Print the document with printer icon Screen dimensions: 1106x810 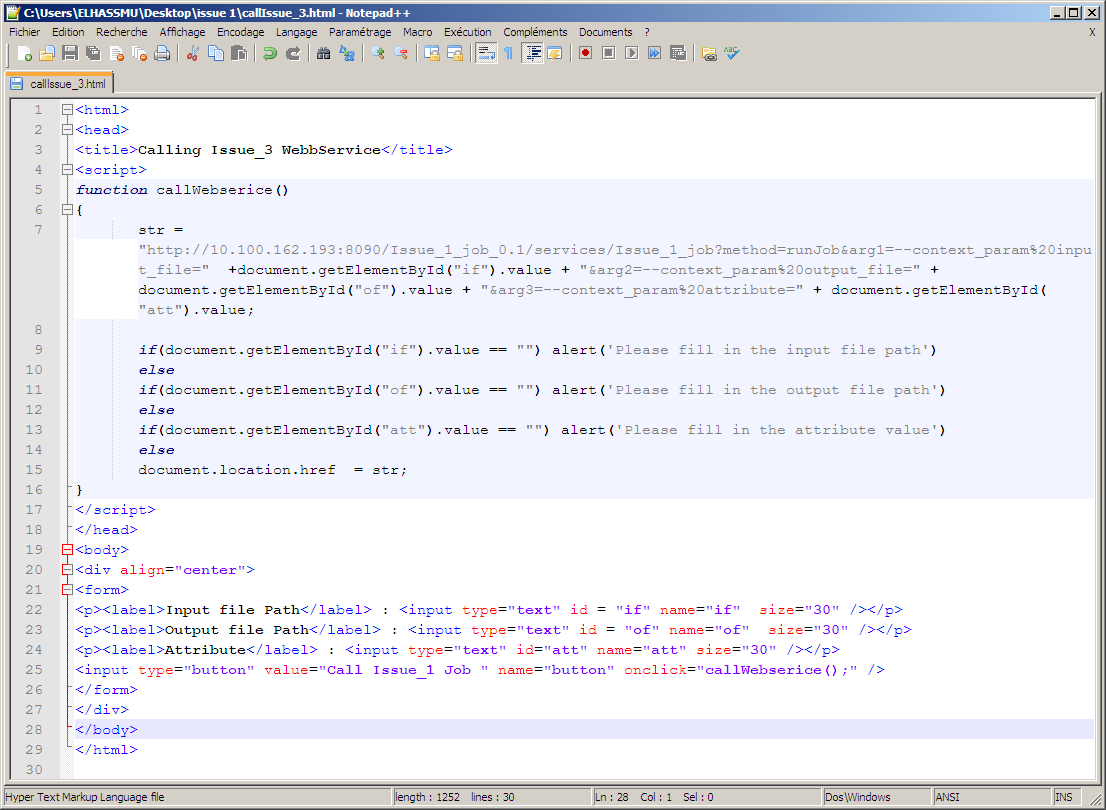162,54
